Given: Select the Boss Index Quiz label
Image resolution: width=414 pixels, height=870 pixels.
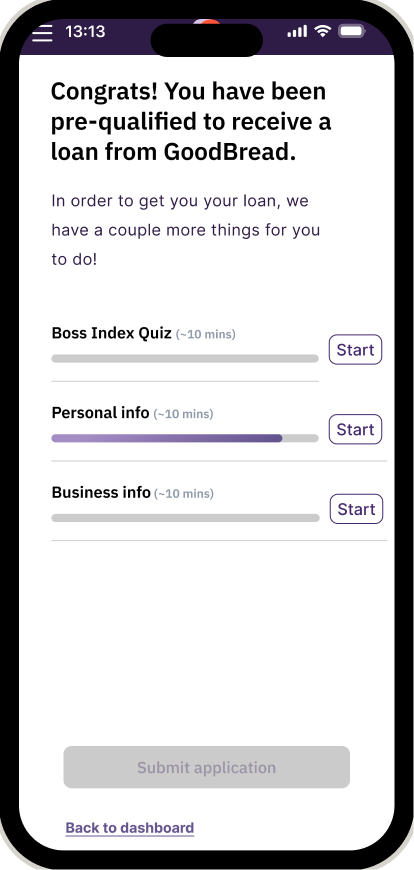Looking at the screenshot, I should (112, 333).
